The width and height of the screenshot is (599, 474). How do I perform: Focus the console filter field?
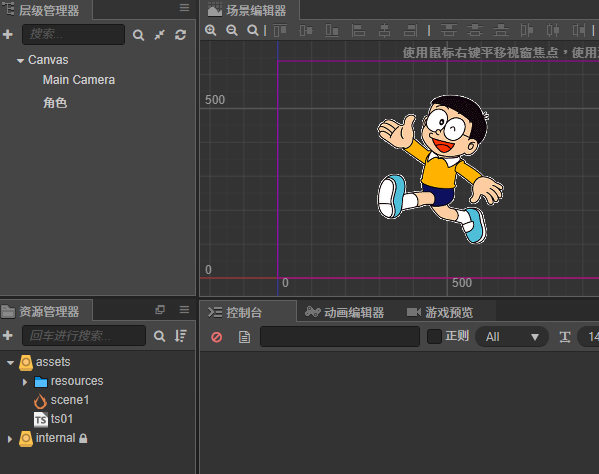(x=340, y=336)
